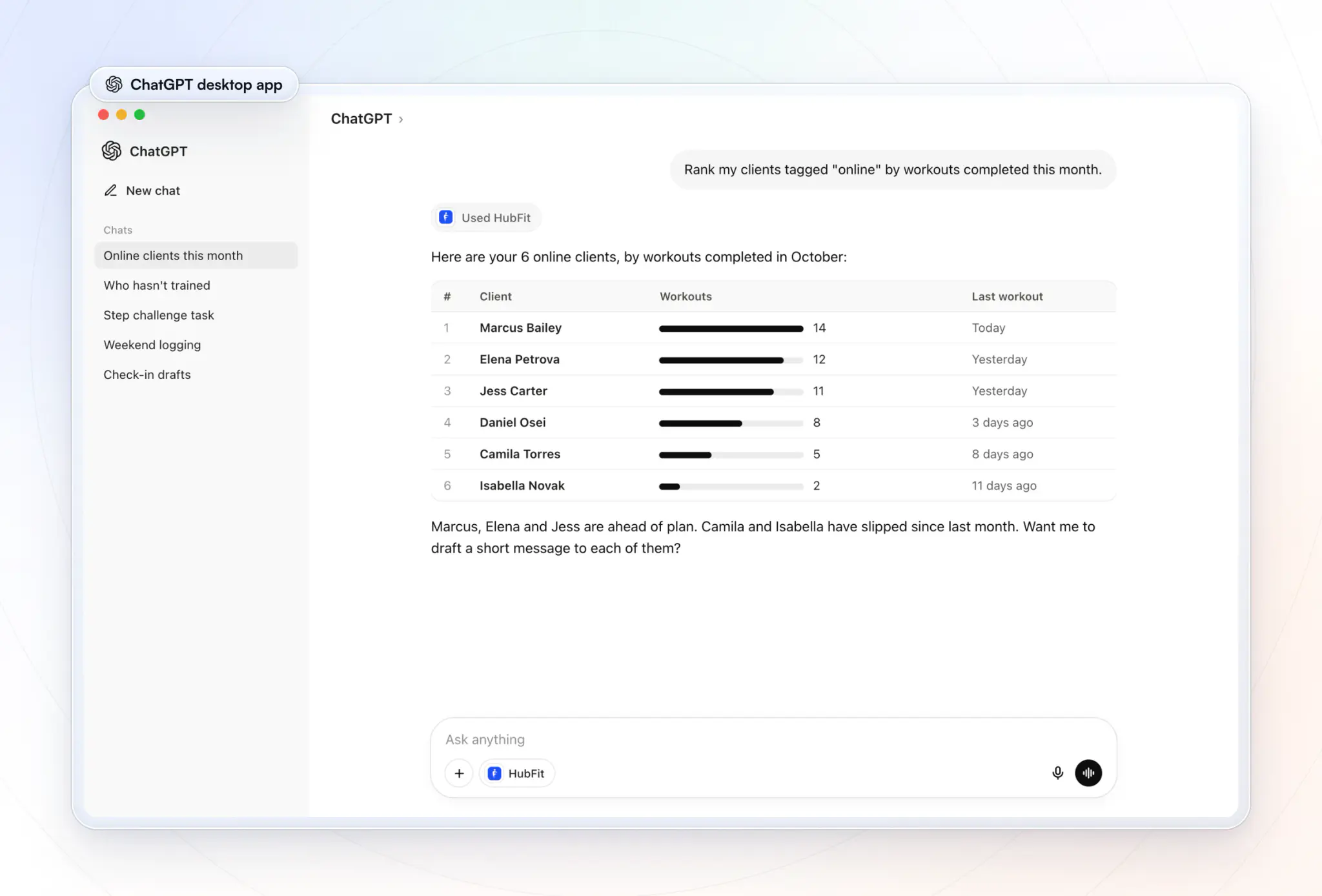
Task: Click workout count 12 for Elena
Action: [x=819, y=360]
